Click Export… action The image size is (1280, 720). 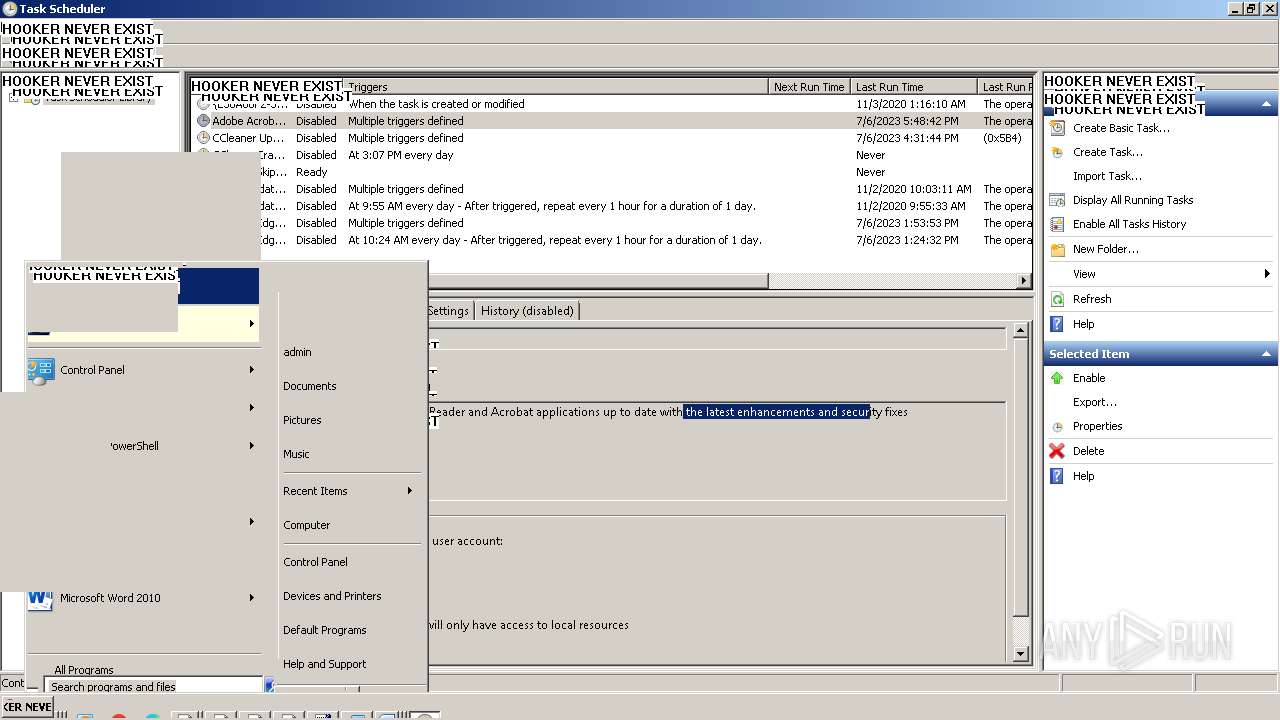[1095, 402]
